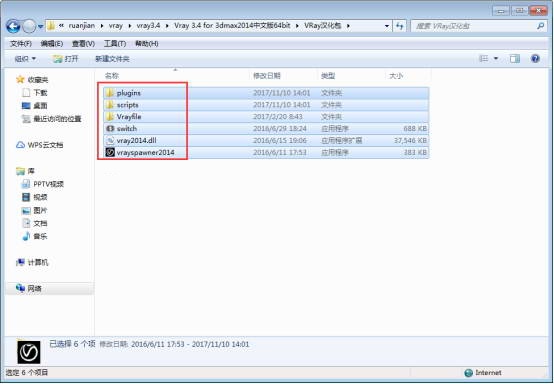This screenshot has height=384, width=554.
Task: Select the scripts folder icon
Action: (110, 105)
